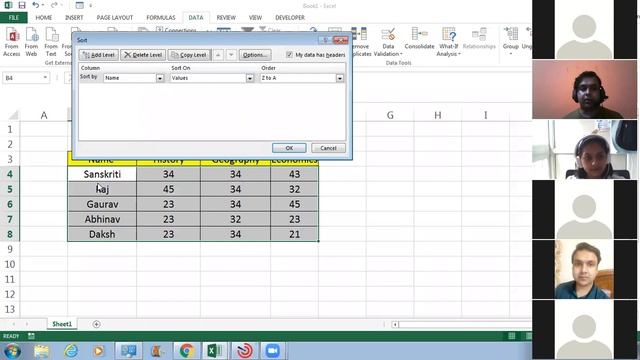Open Windows Start menu
640x360 pixels.
(x=13, y=351)
